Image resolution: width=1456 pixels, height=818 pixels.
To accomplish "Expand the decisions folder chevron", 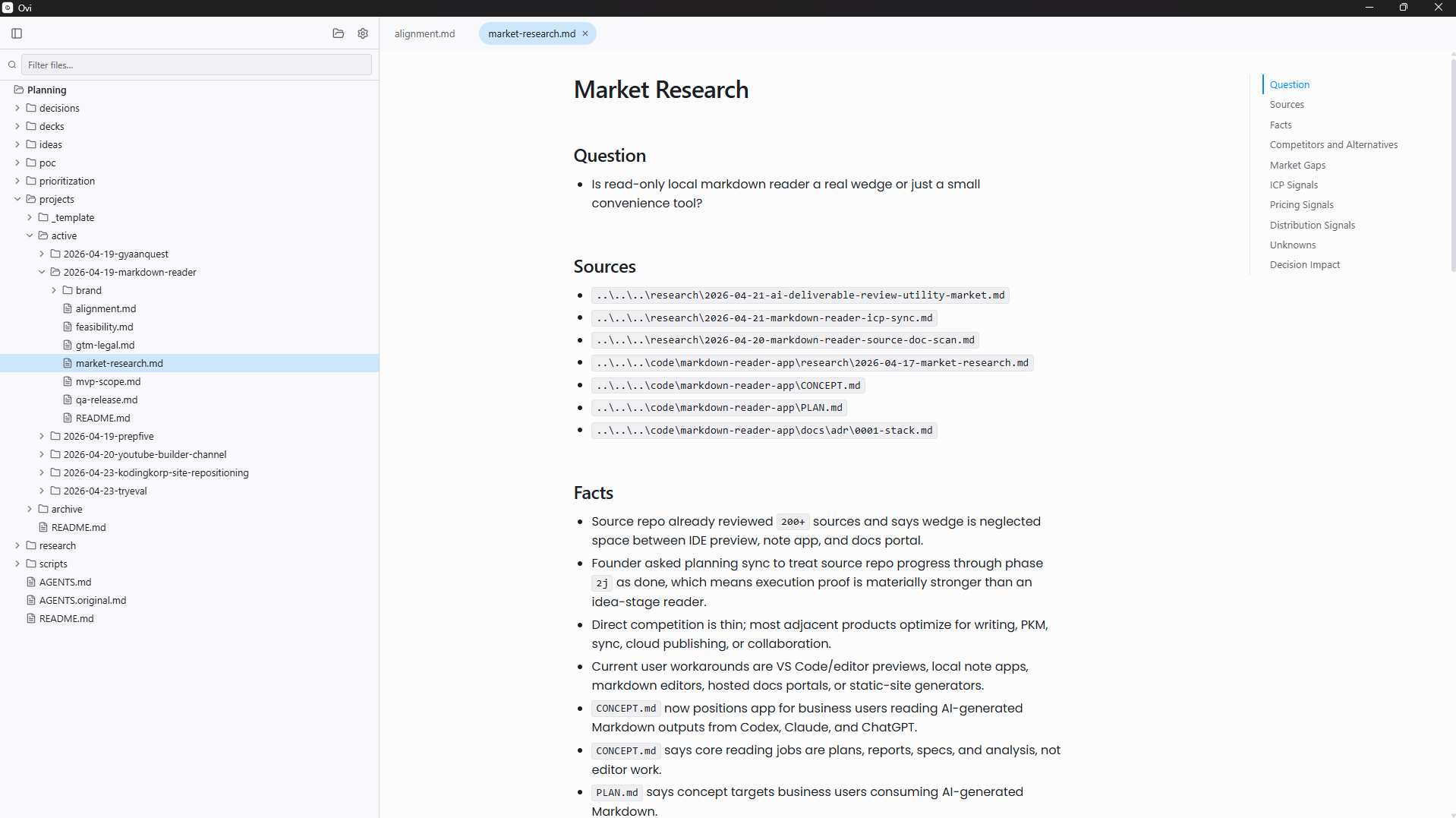I will pos(17,109).
